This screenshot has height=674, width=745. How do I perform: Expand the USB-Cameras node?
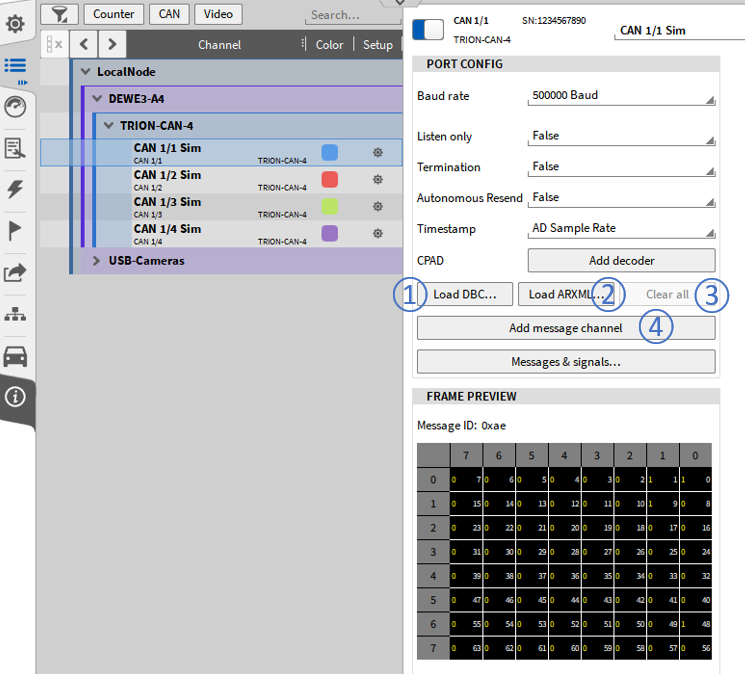pos(97,261)
